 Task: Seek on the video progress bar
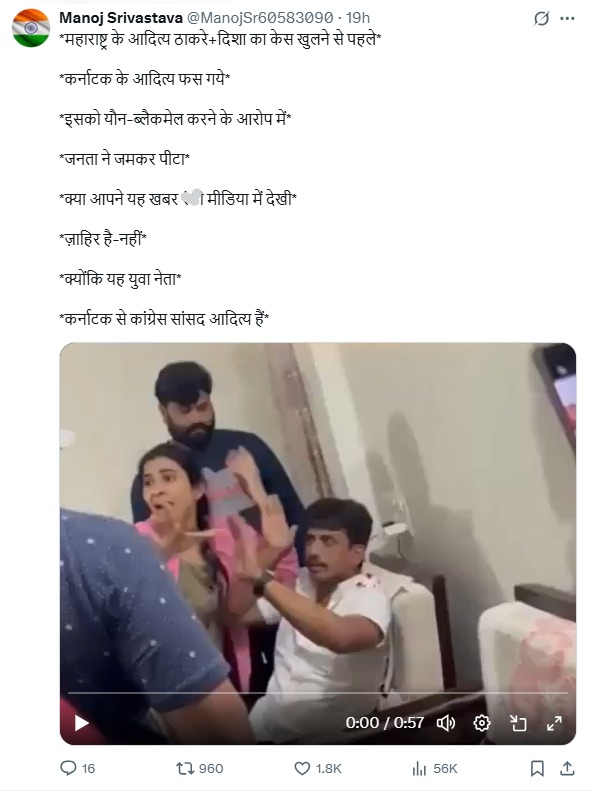tap(318, 693)
